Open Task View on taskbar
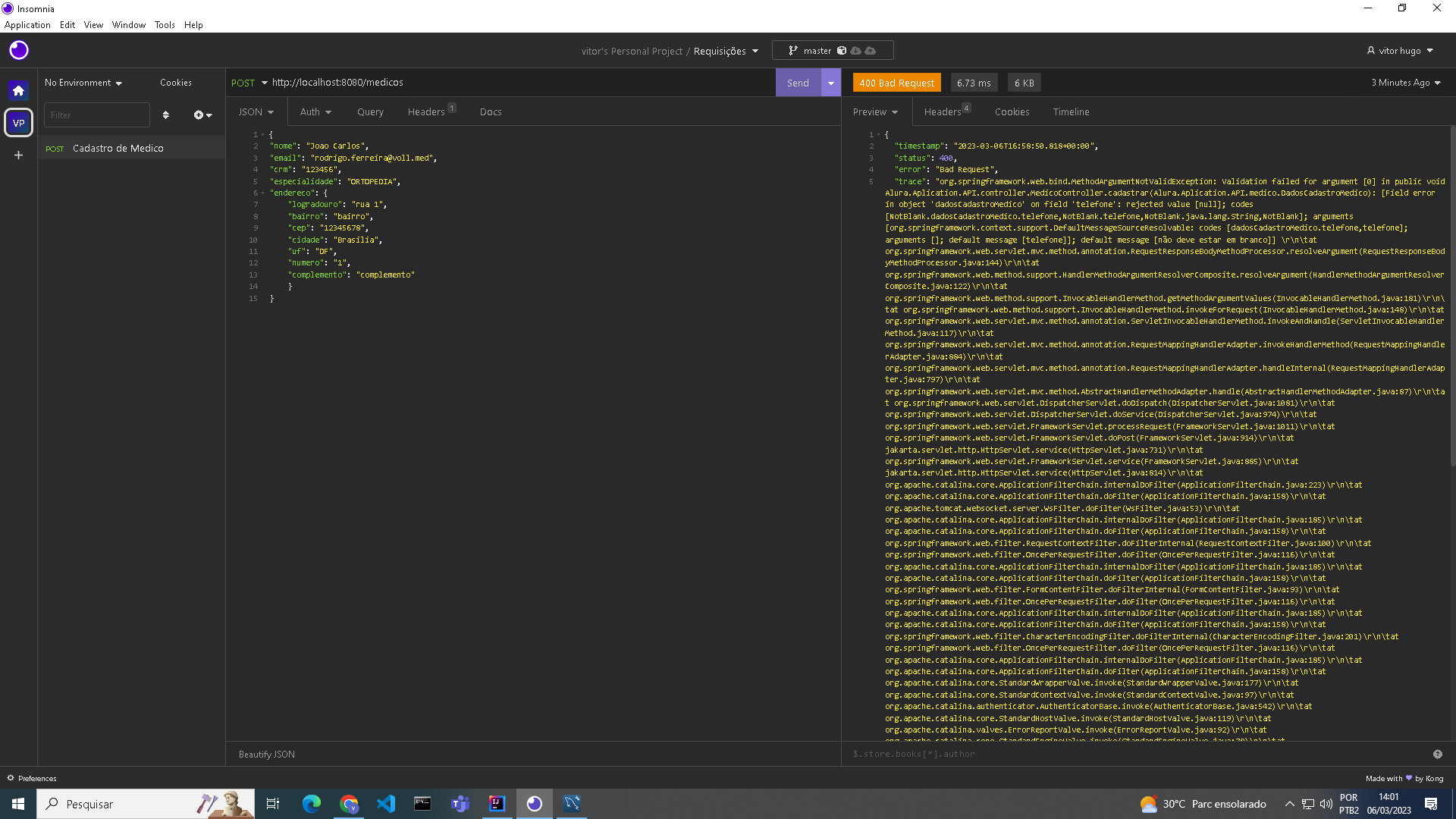This screenshot has width=1456, height=819. click(x=273, y=804)
